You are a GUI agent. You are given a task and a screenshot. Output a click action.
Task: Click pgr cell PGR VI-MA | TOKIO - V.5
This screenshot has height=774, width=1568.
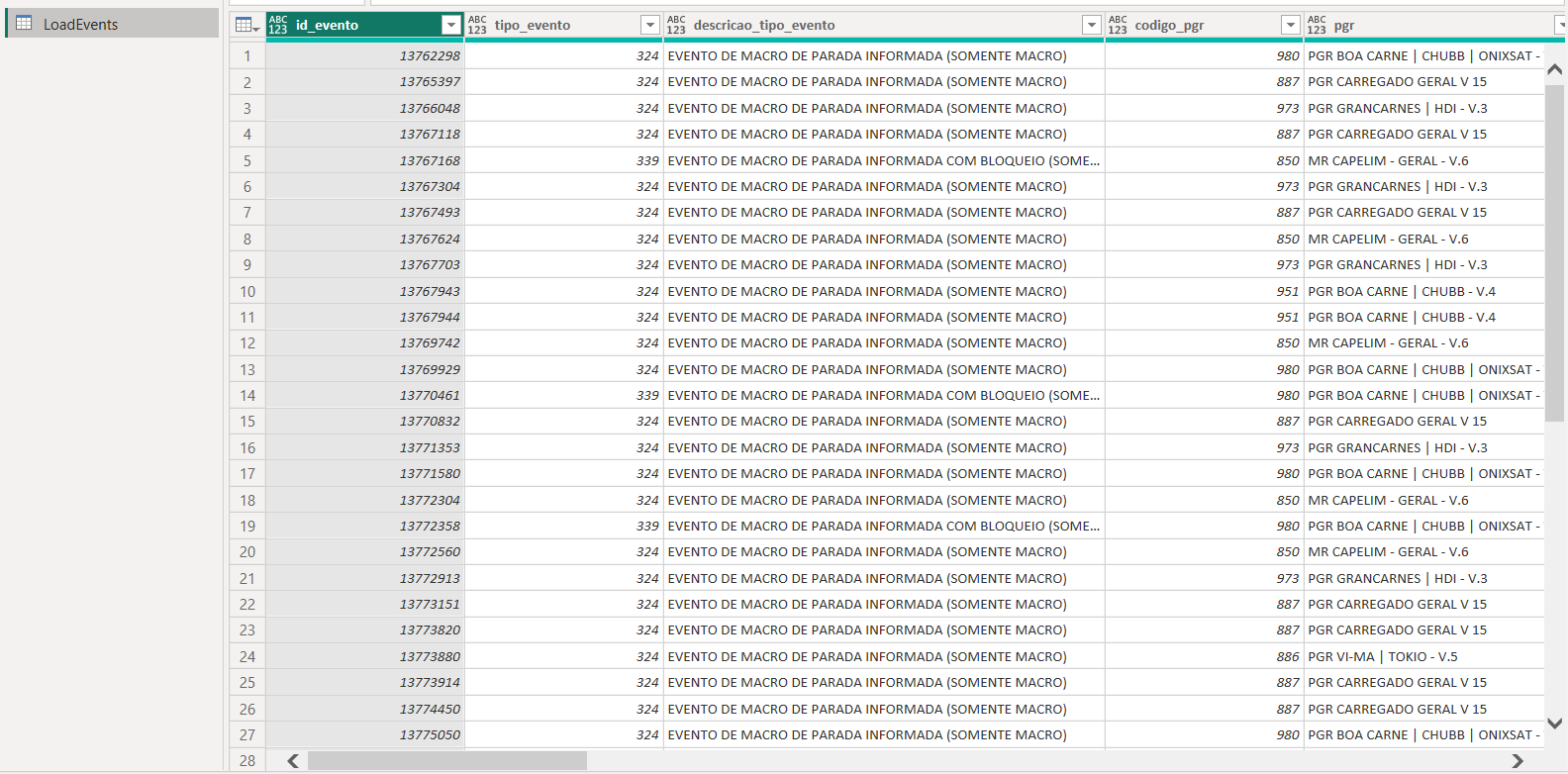[x=1423, y=656]
